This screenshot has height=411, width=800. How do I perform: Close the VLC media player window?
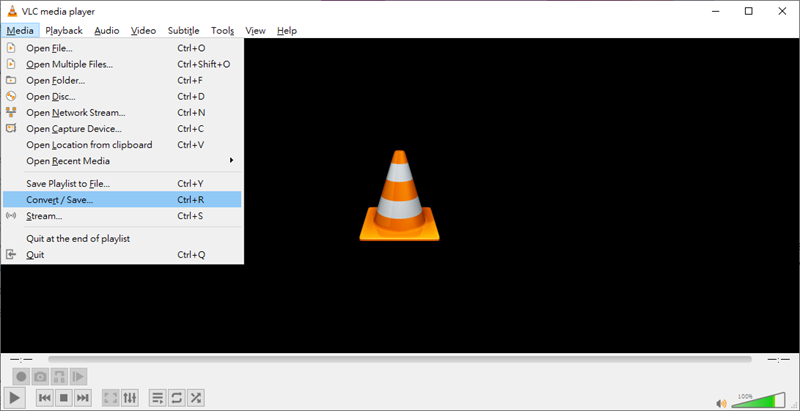coord(782,11)
